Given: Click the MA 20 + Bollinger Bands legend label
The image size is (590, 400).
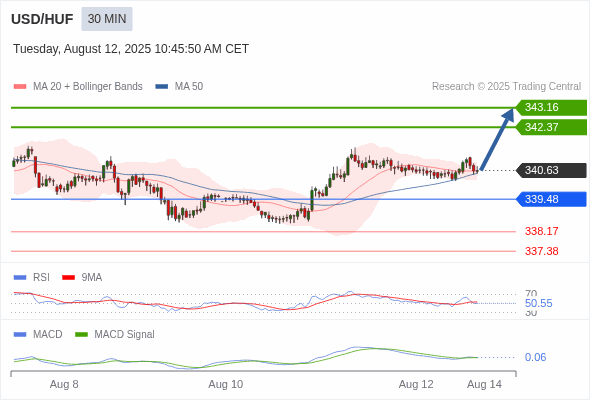Looking at the screenshot, I should [x=88, y=87].
